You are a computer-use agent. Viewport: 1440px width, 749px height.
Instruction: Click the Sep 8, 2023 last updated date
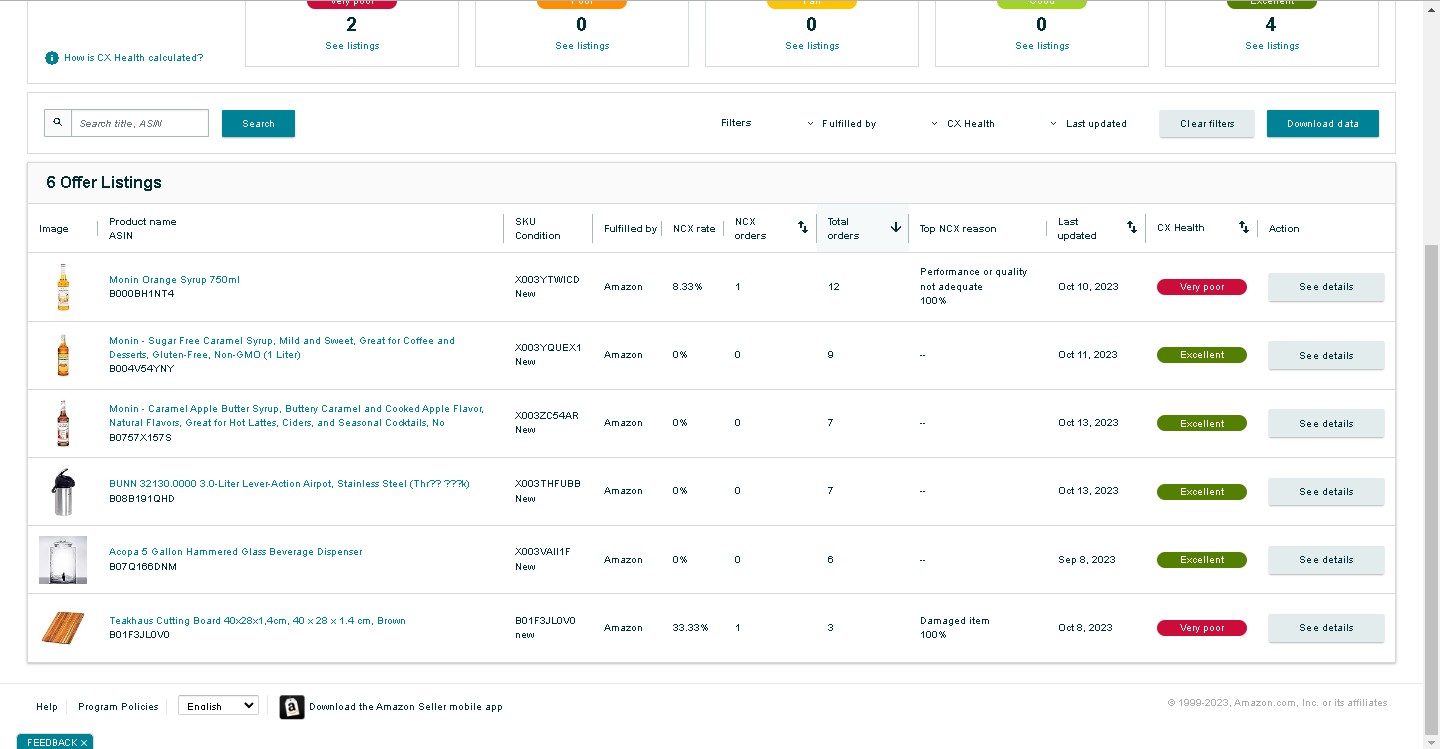click(x=1087, y=560)
